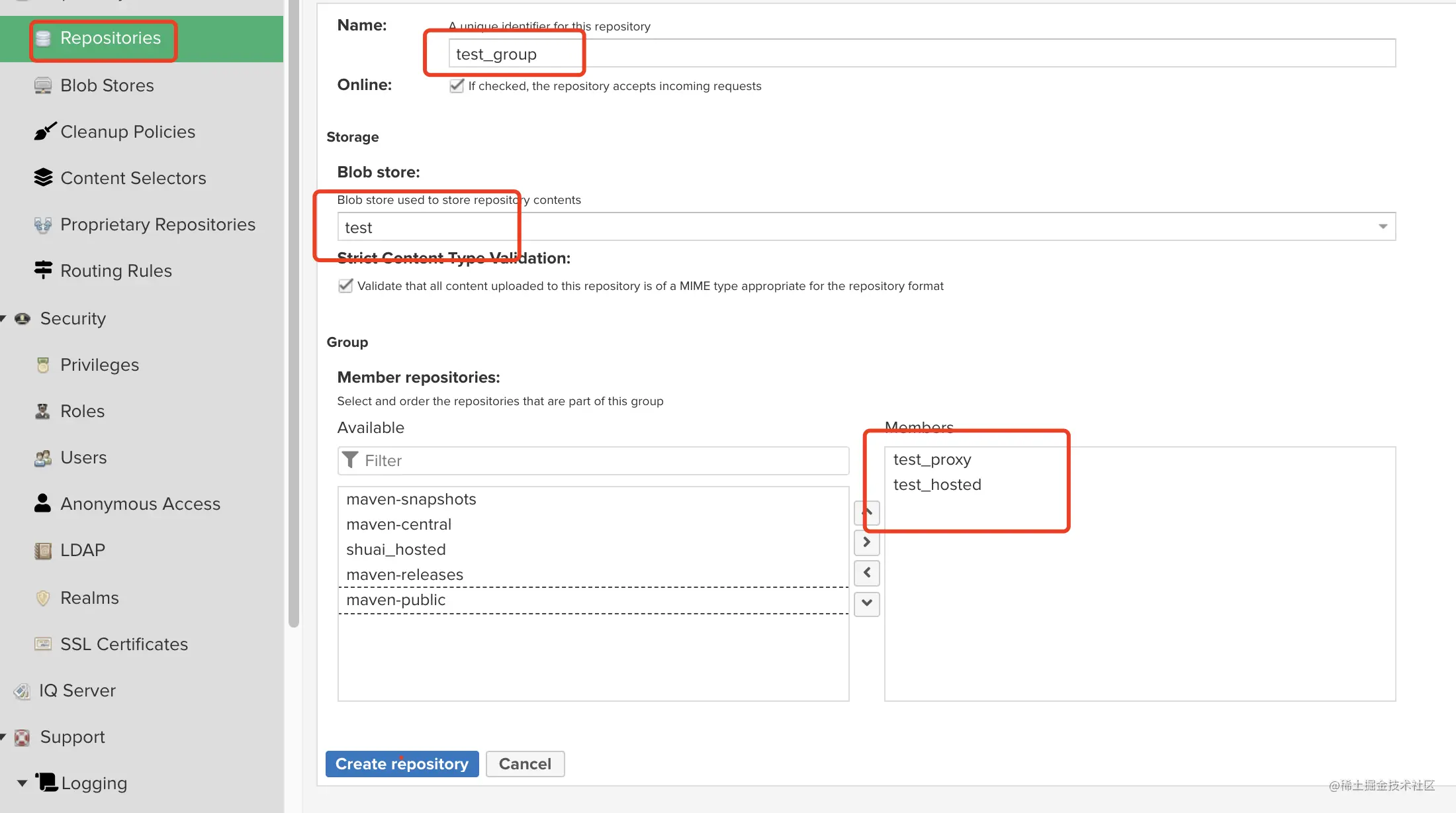Click the SSL Certificates icon
The image size is (1456, 813).
43,644
